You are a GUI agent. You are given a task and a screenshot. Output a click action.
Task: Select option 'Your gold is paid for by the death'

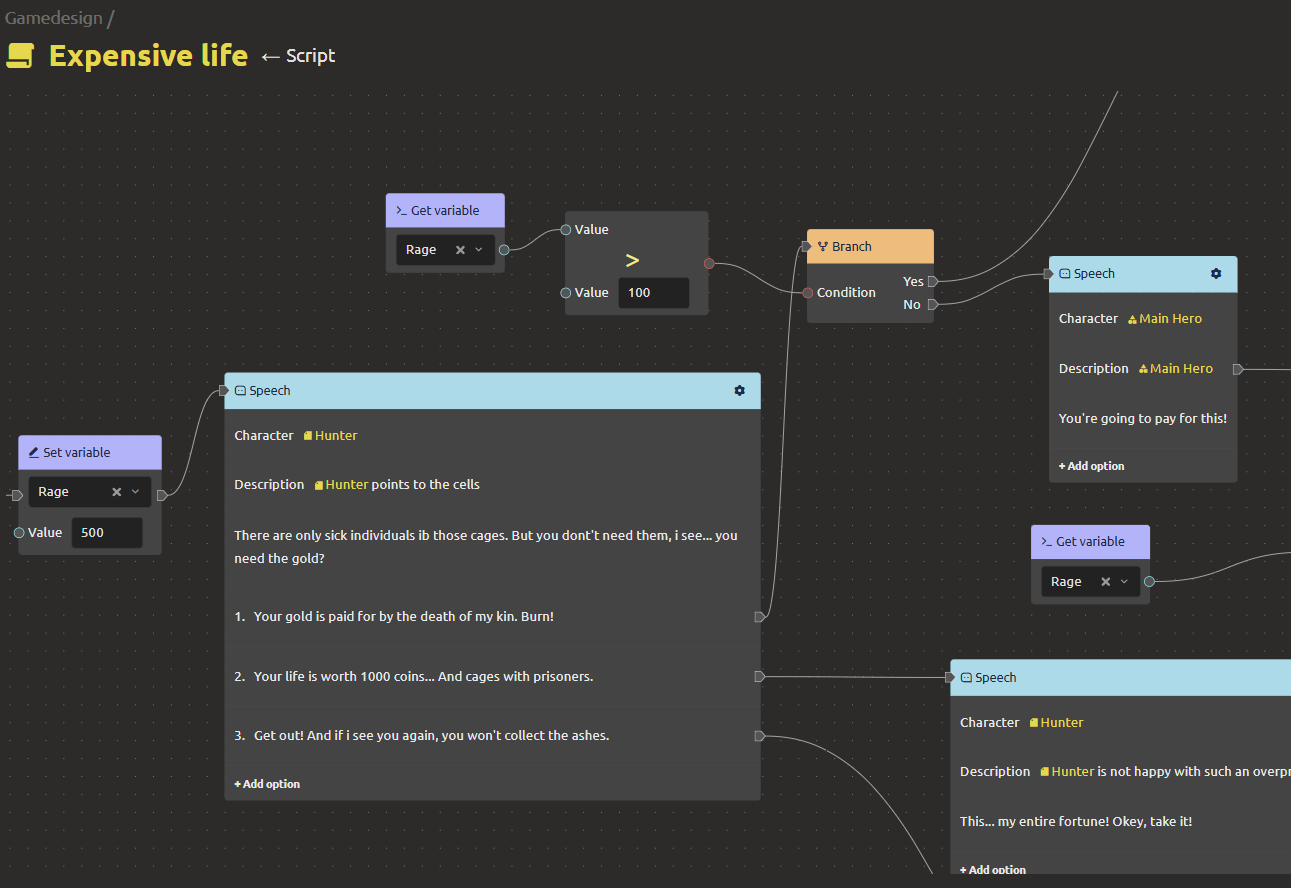pyautogui.click(x=404, y=617)
